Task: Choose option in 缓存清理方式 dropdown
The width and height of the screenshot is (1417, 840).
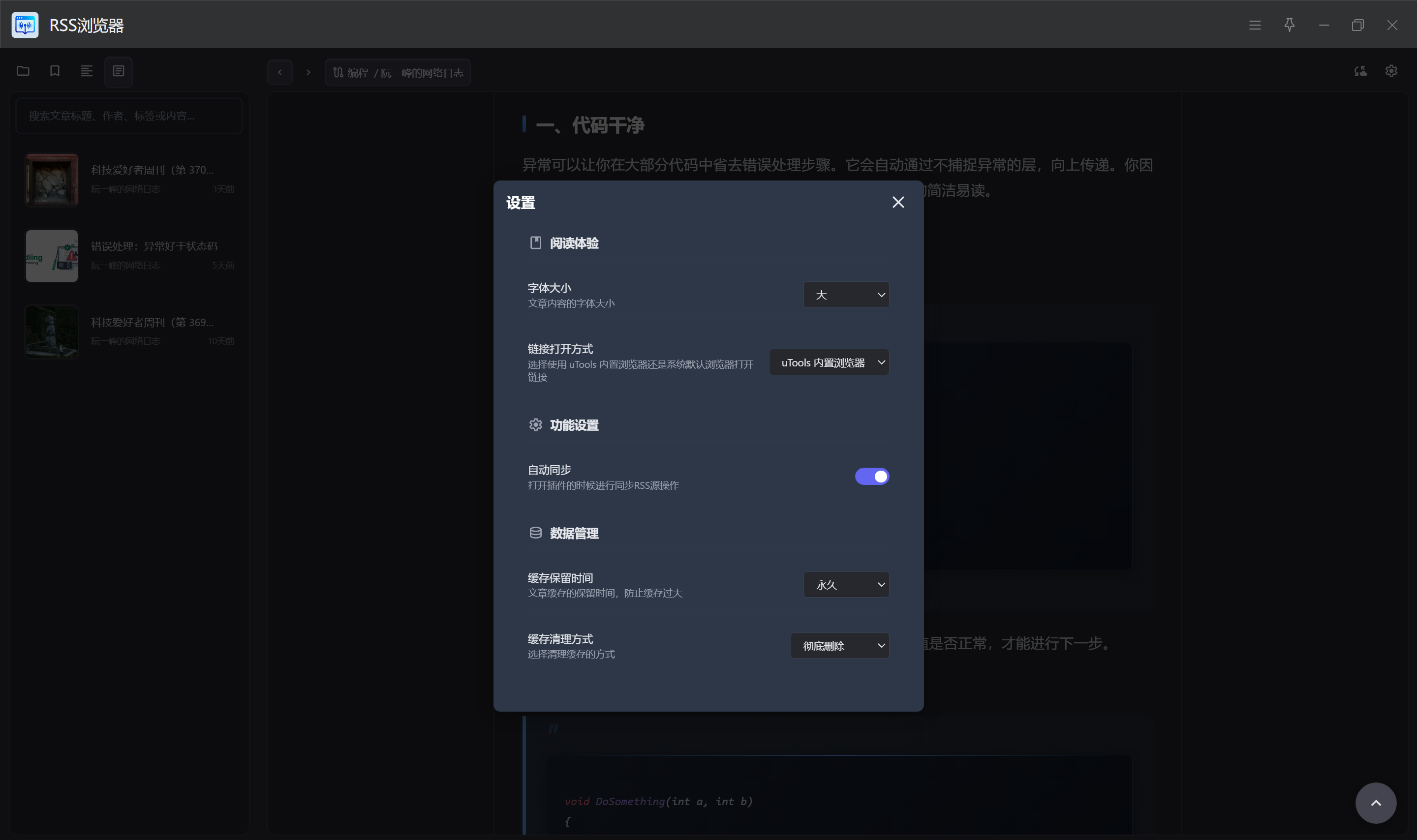Action: tap(839, 646)
